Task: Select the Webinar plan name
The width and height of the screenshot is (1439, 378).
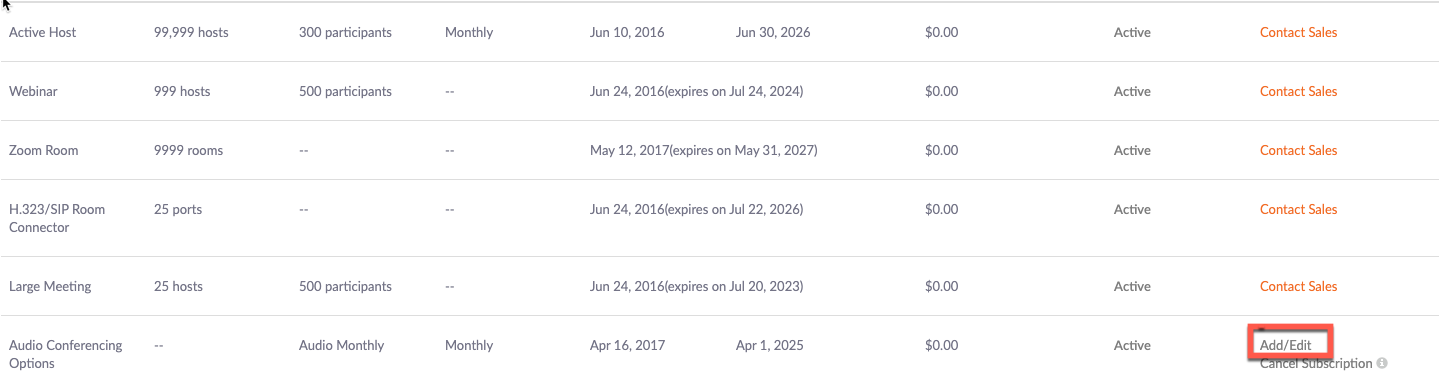Action: coord(33,91)
